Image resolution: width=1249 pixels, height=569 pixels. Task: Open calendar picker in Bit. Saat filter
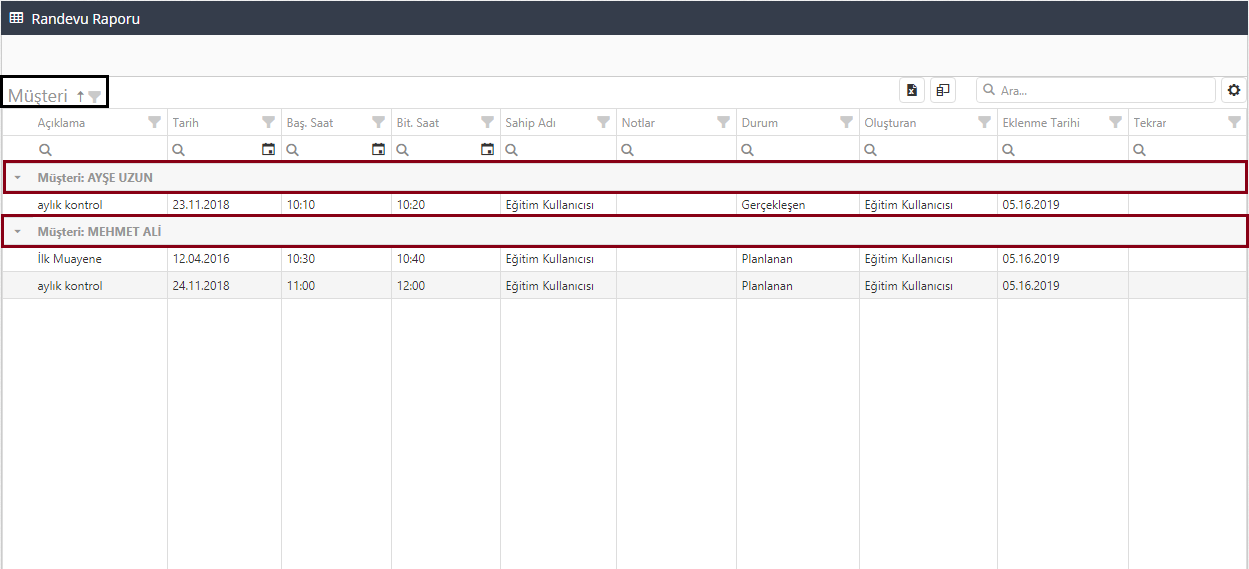[x=487, y=149]
